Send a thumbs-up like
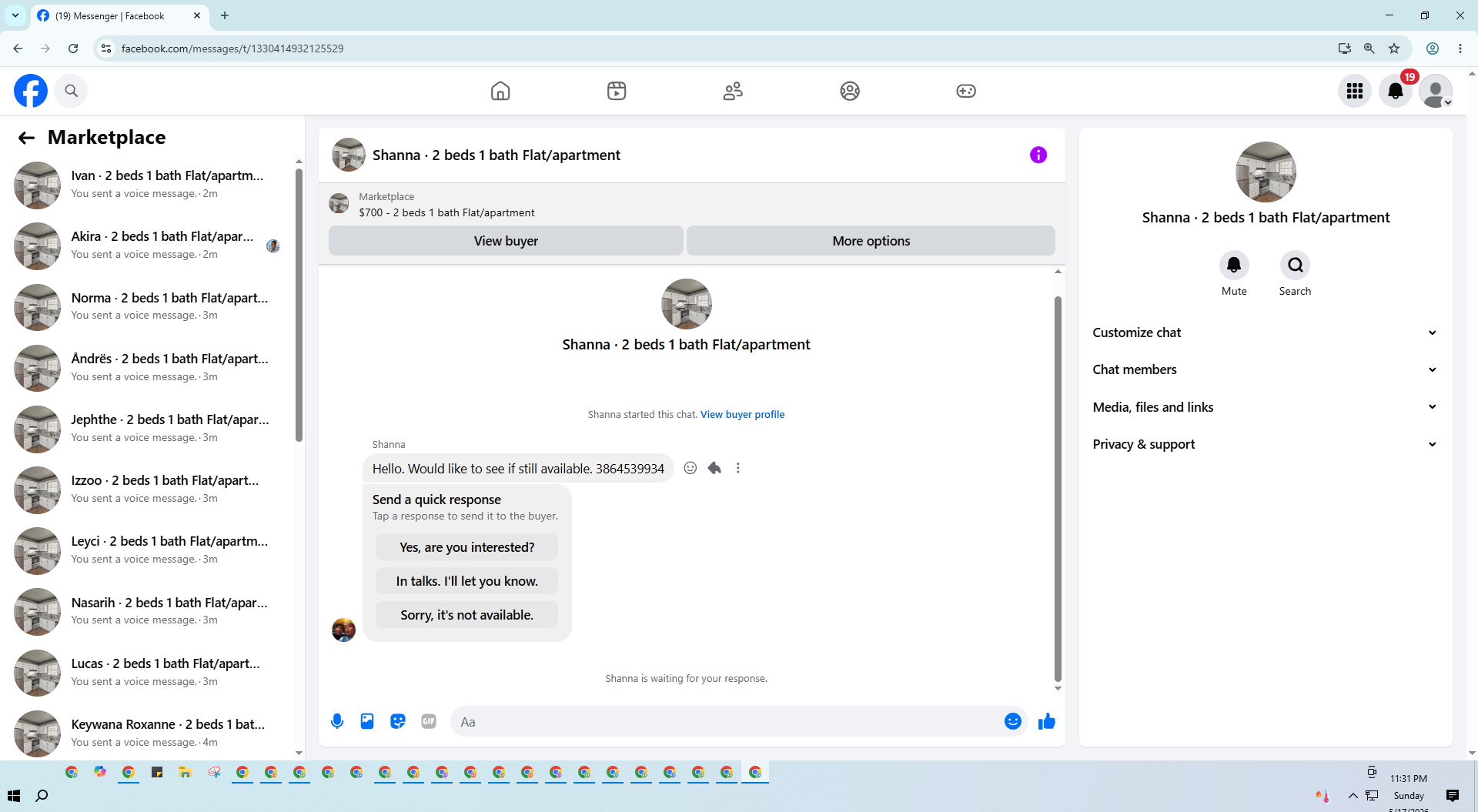The image size is (1478, 812). point(1047,721)
